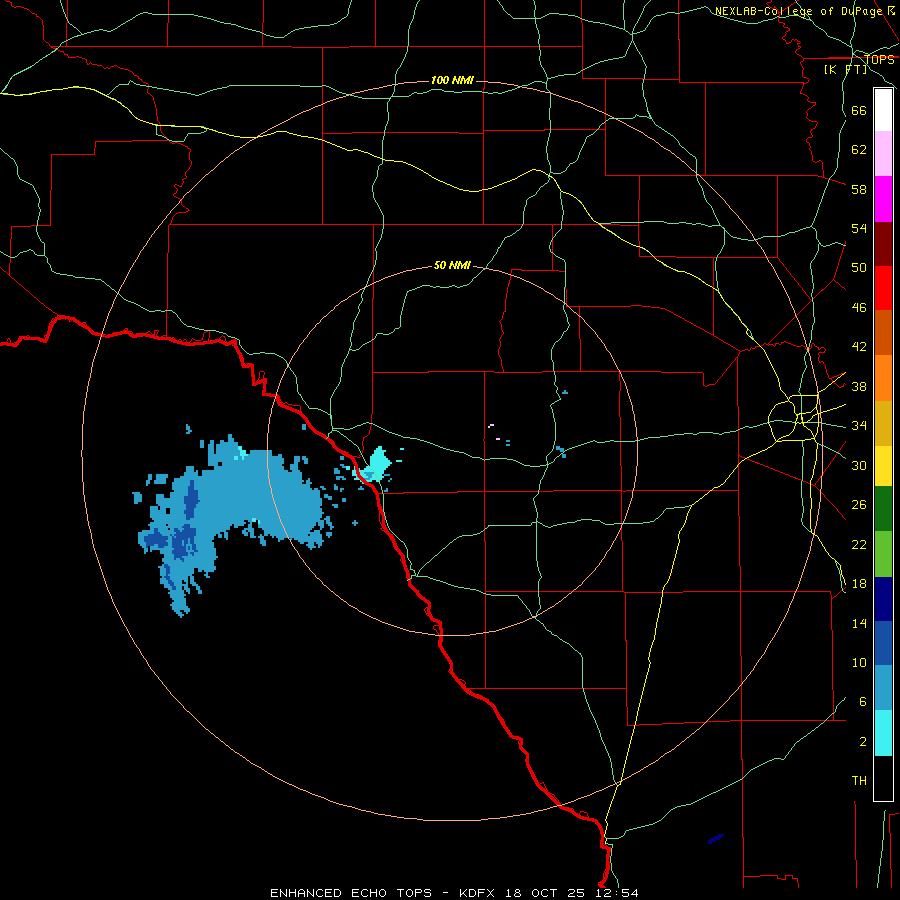Click the '6' legend value

[x=863, y=702]
